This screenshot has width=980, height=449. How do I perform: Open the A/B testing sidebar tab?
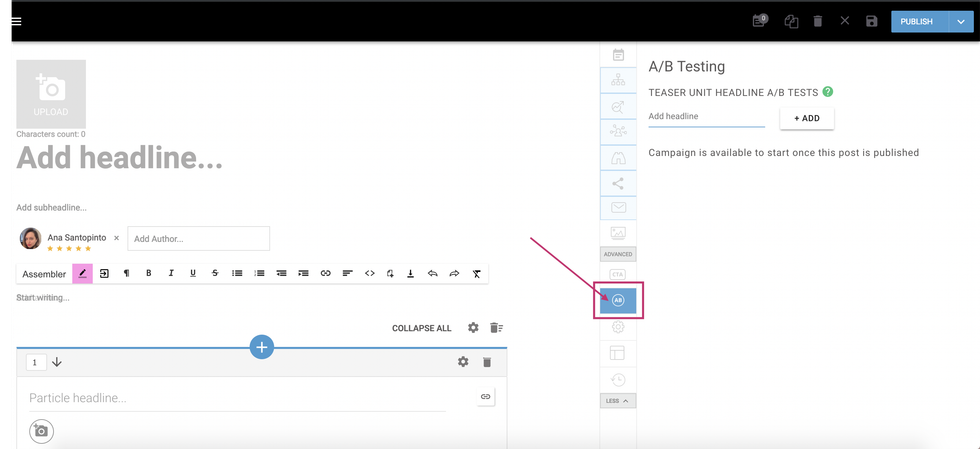point(618,300)
